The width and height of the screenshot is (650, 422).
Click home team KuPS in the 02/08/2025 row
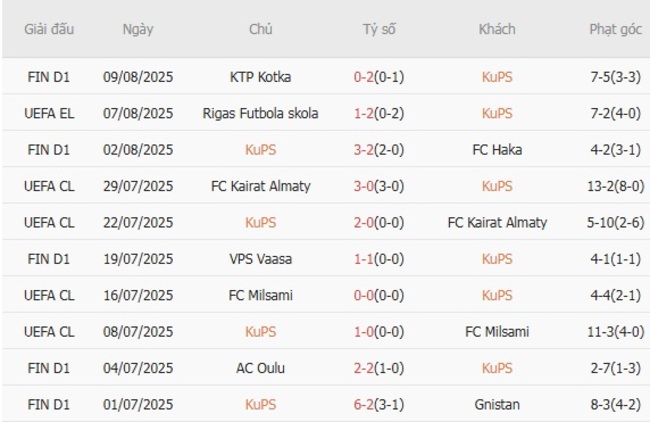tap(260, 150)
